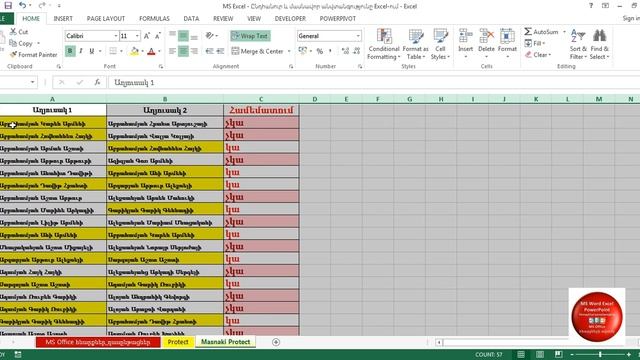Click the Insert Function fx button
Image resolution: width=640 pixels, height=360 pixels.
point(97,82)
